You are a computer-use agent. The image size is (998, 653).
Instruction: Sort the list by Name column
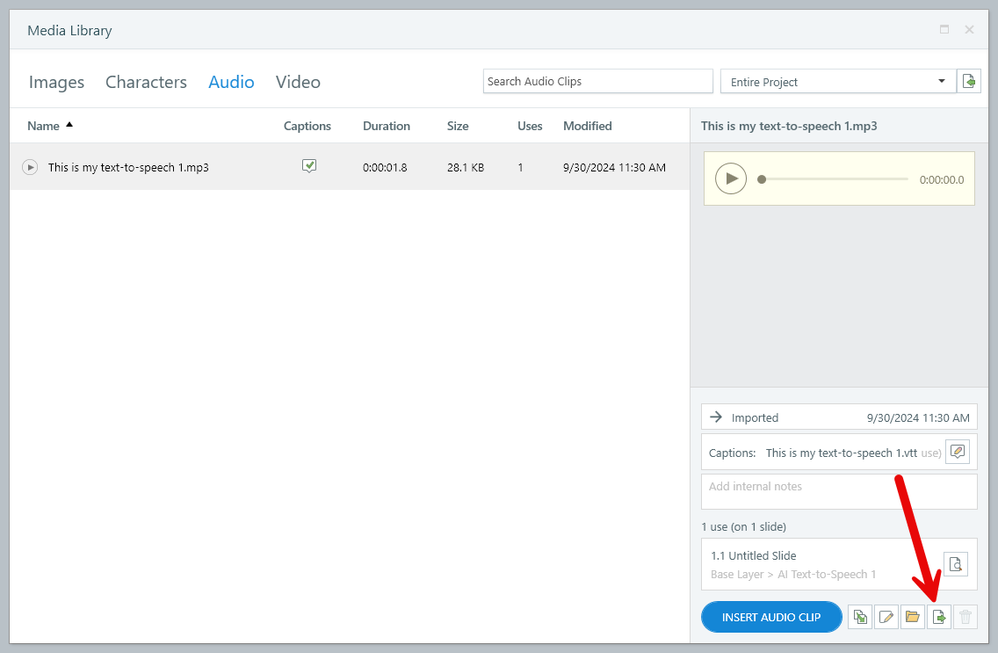[44, 126]
